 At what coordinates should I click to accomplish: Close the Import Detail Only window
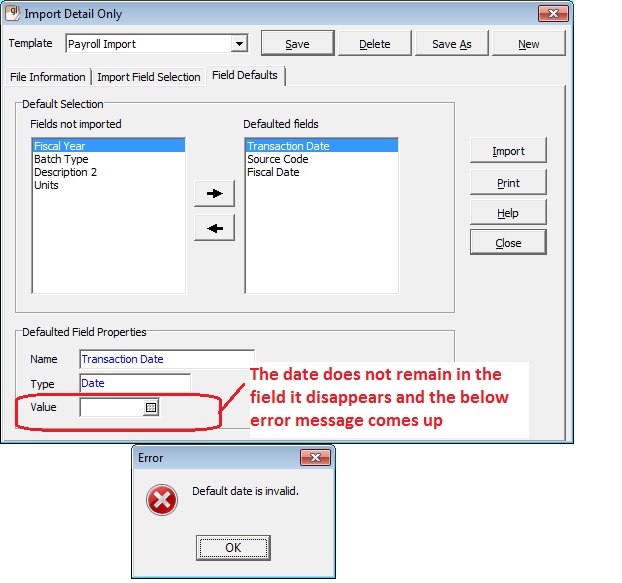553,13
